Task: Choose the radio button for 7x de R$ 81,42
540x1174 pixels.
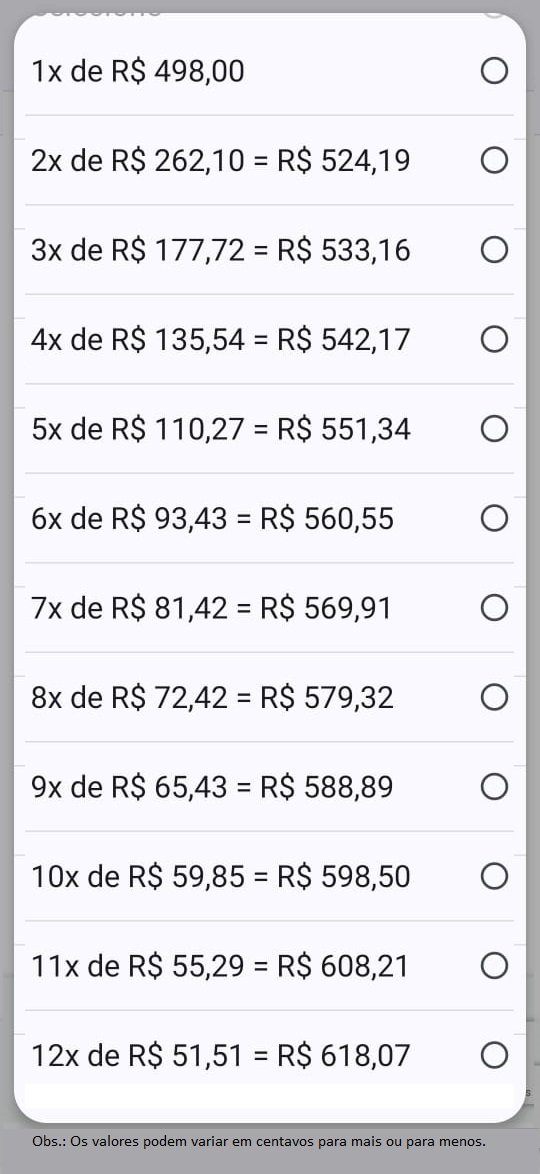Action: click(494, 608)
